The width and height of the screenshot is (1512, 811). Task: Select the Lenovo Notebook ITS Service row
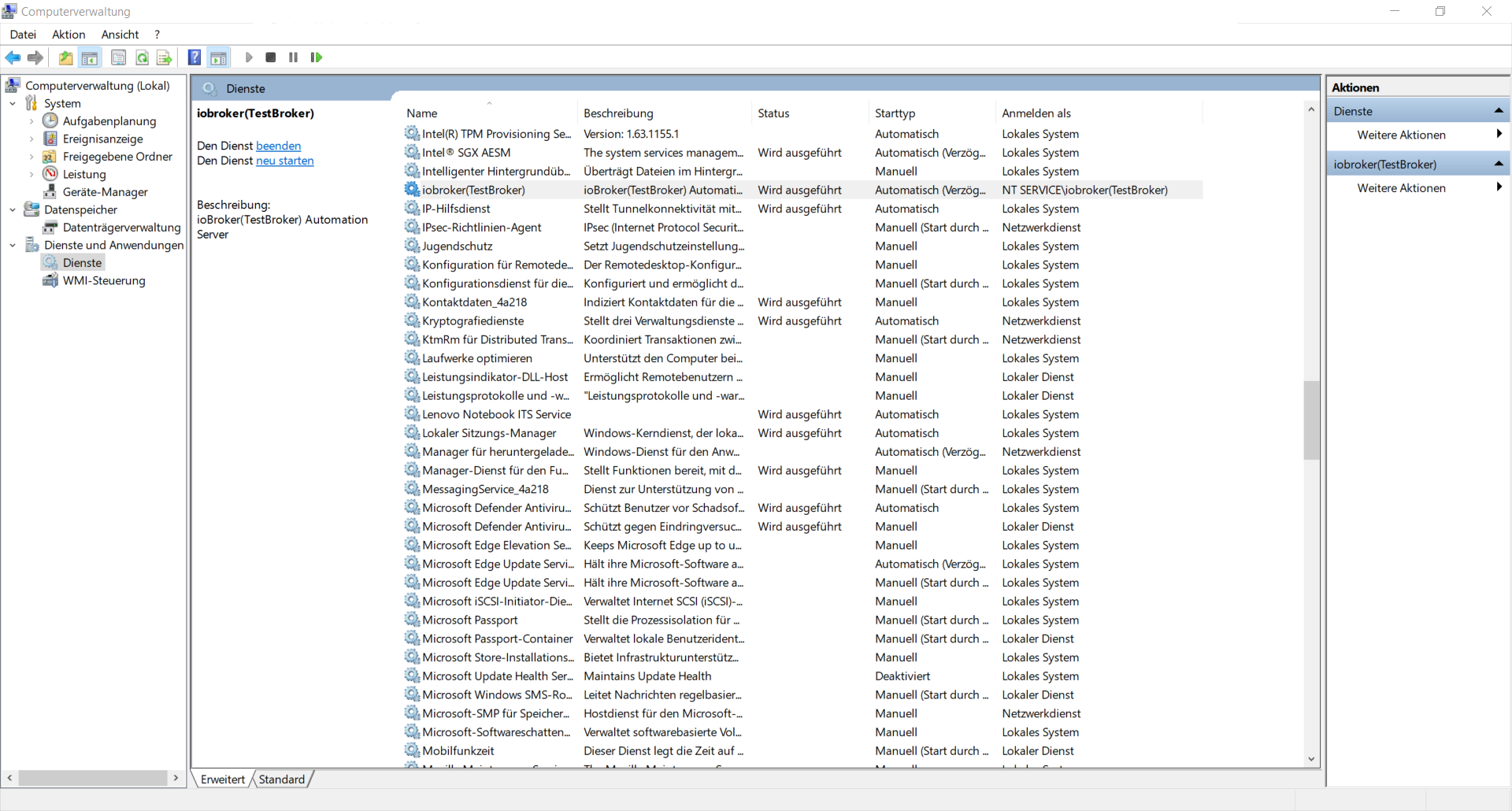(x=802, y=414)
